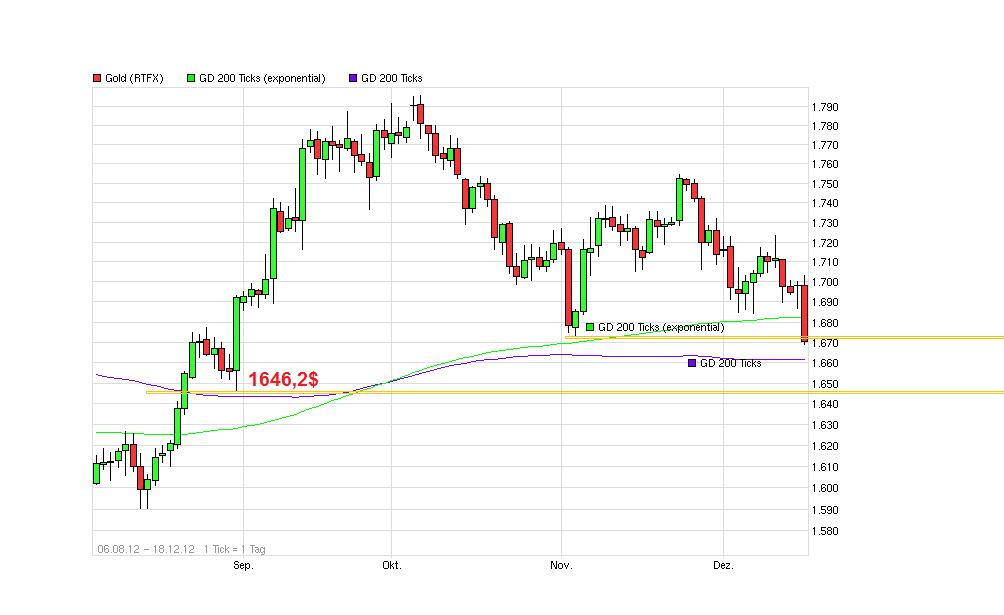1004x615 pixels.
Task: Select the Okt. axis label
Action: click(391, 565)
